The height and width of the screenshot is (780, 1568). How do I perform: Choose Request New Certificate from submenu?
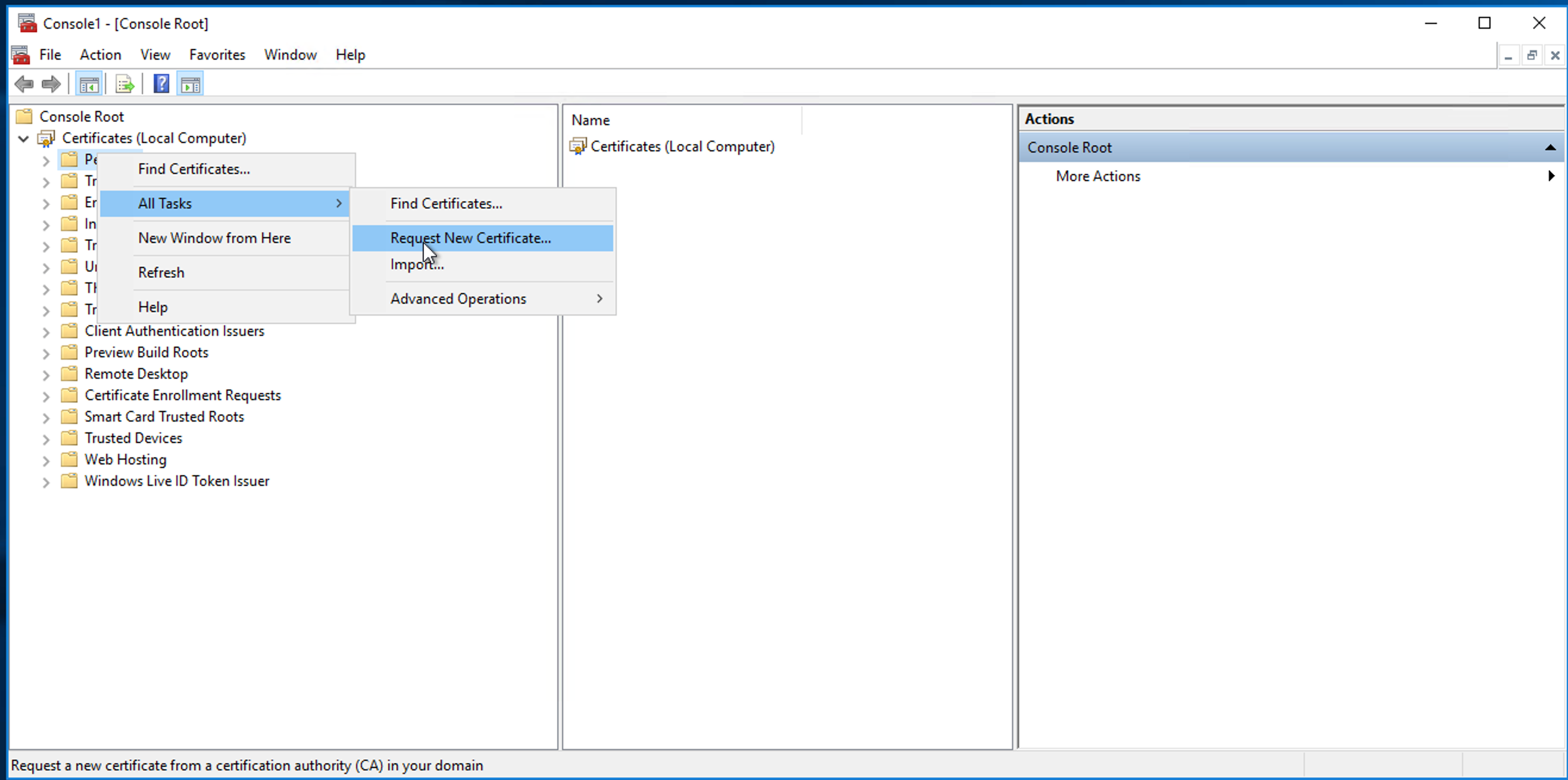click(x=470, y=238)
